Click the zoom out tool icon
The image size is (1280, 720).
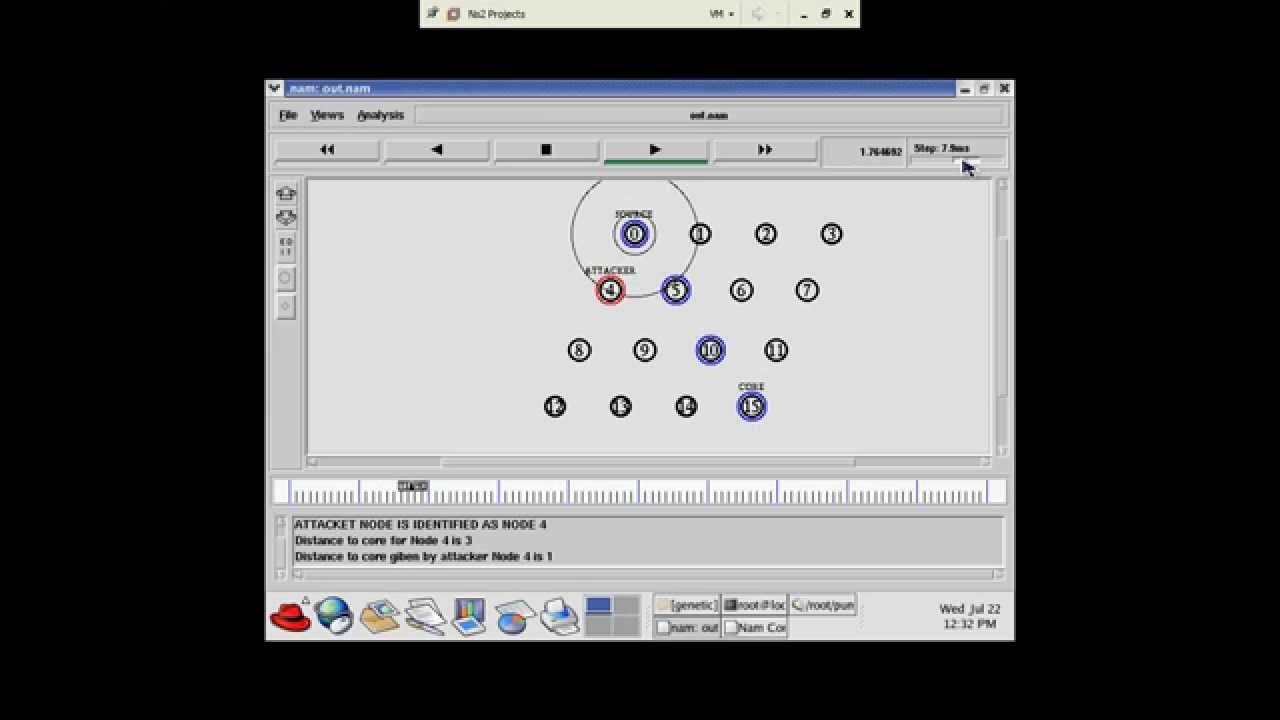pos(286,217)
